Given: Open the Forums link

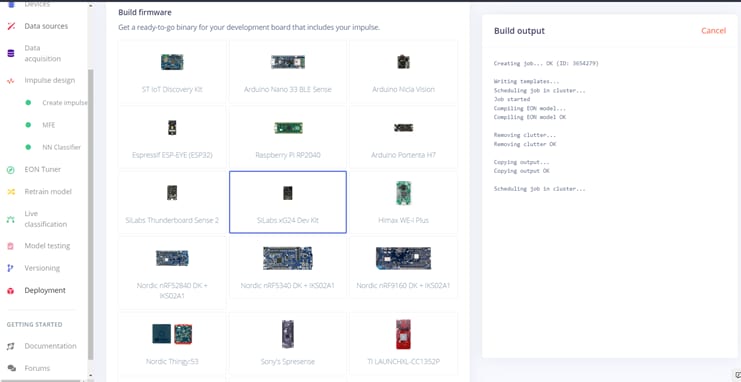Looking at the screenshot, I should coord(37,368).
